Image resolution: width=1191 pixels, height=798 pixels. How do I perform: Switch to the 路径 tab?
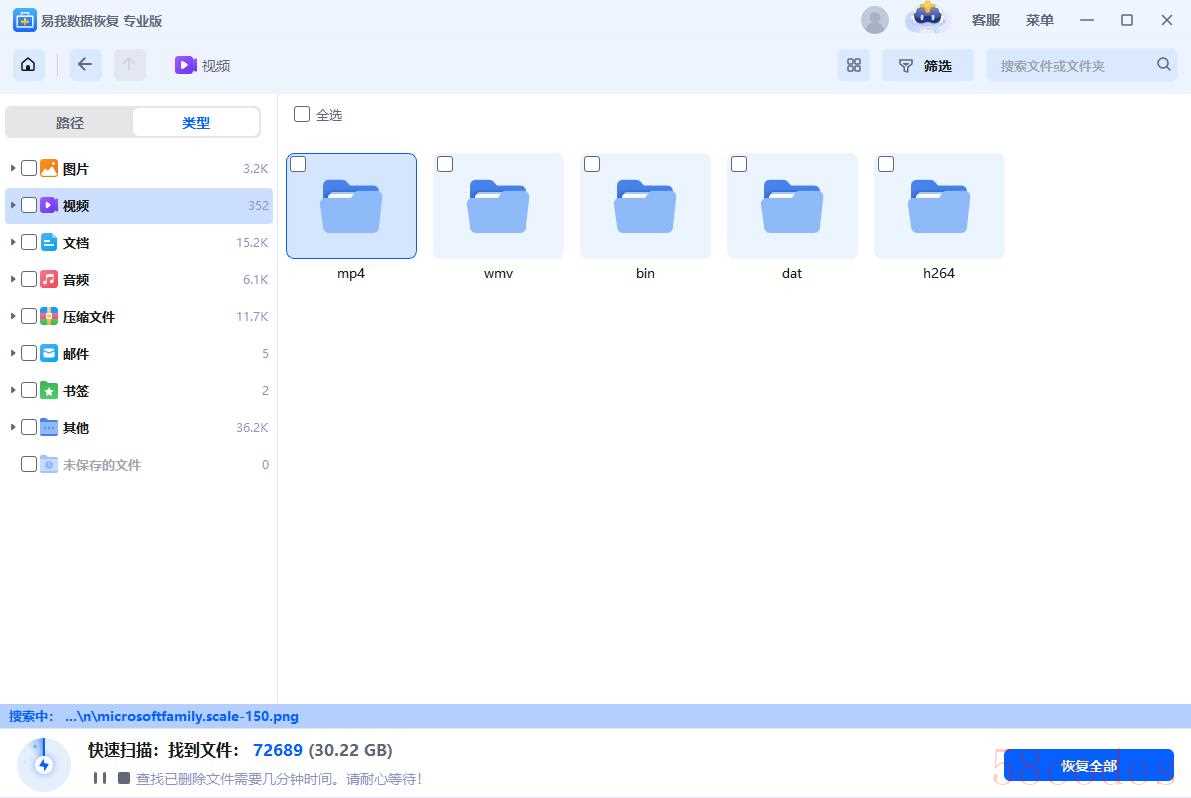coord(70,123)
